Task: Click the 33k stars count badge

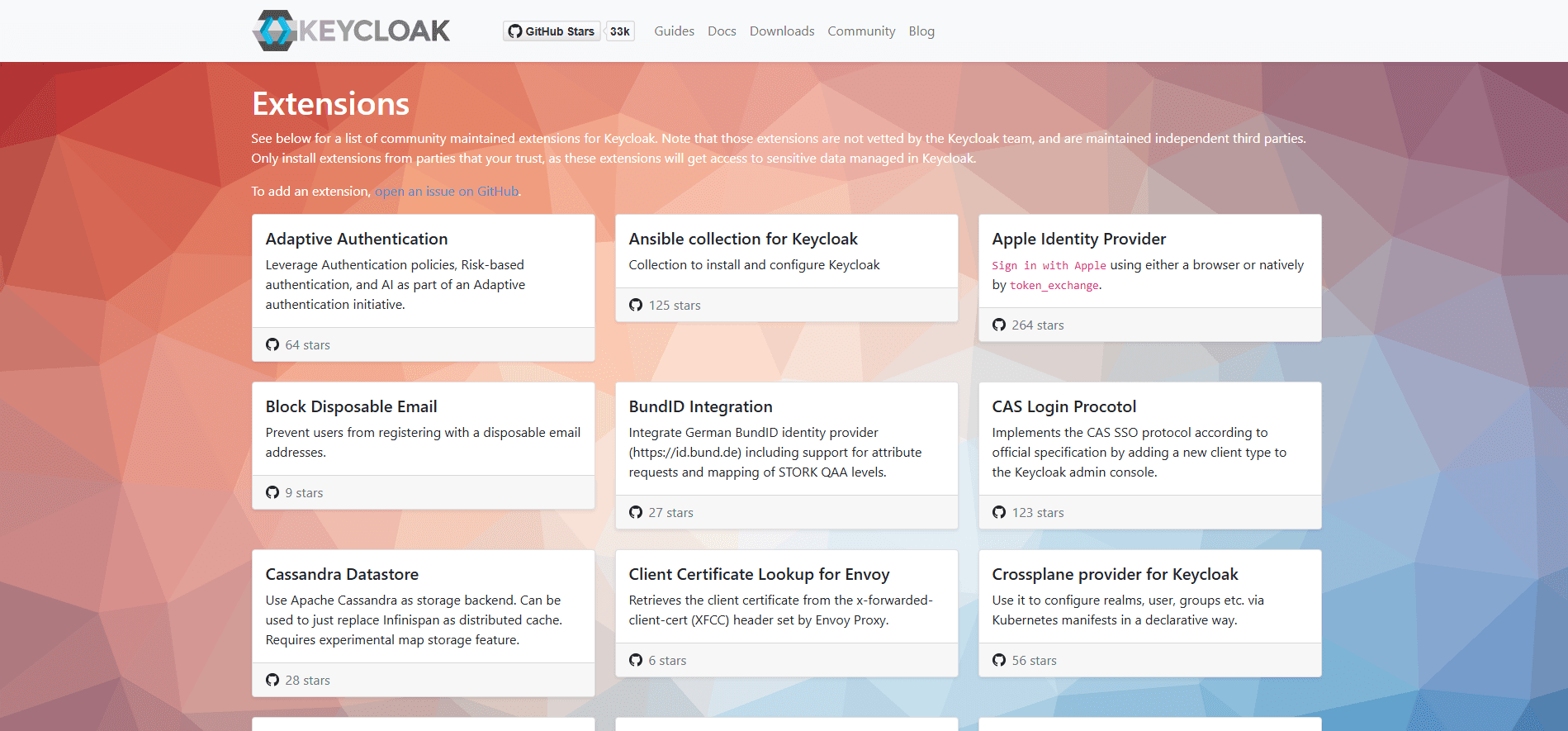Action: (x=620, y=31)
